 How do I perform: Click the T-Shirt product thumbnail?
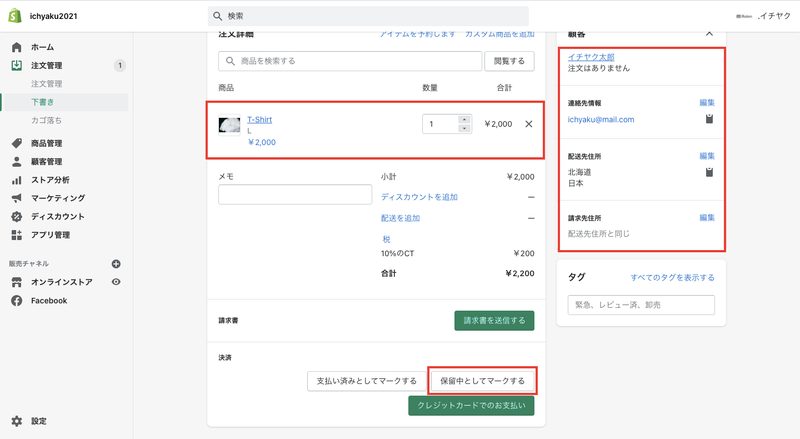[x=230, y=125]
